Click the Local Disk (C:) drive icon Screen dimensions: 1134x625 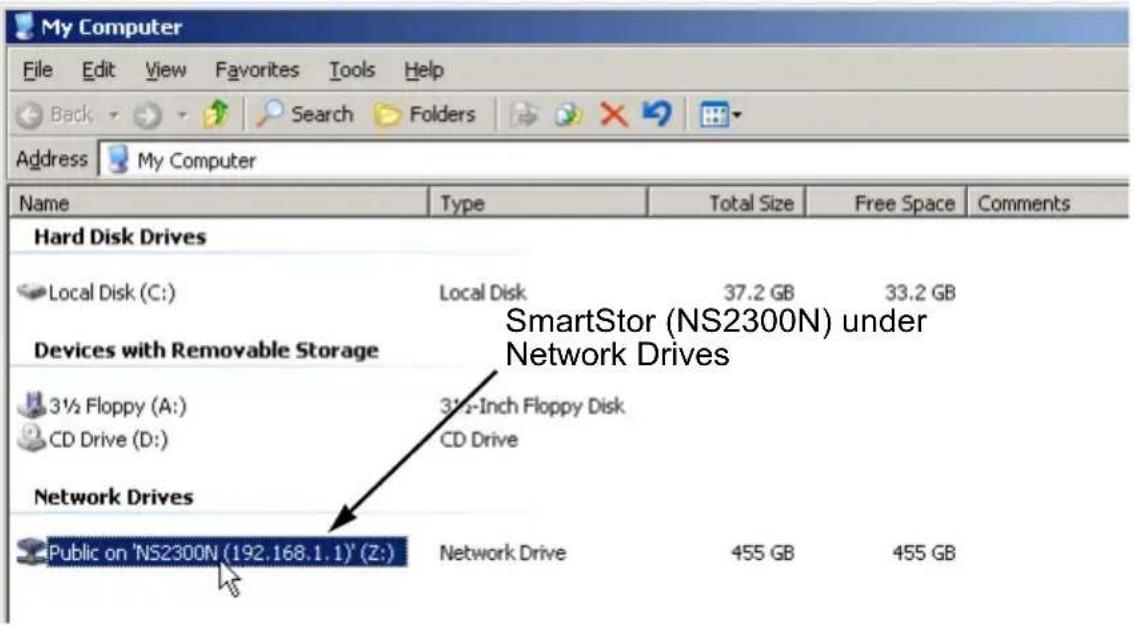tap(31, 292)
